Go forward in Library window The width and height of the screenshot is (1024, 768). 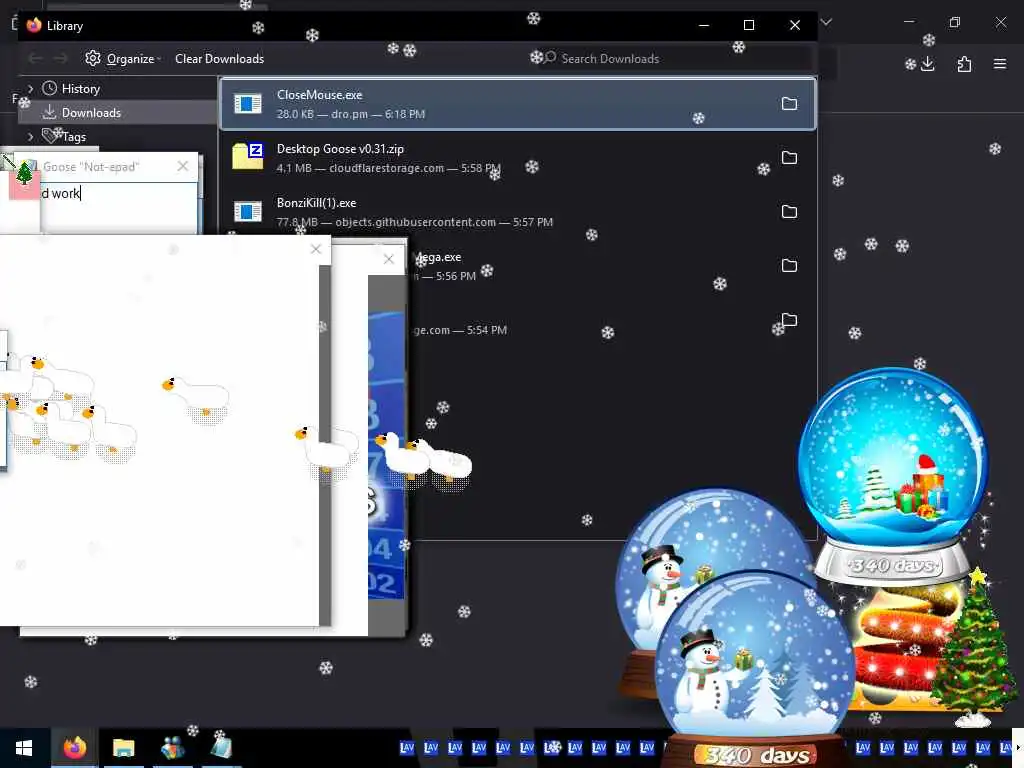coord(60,59)
